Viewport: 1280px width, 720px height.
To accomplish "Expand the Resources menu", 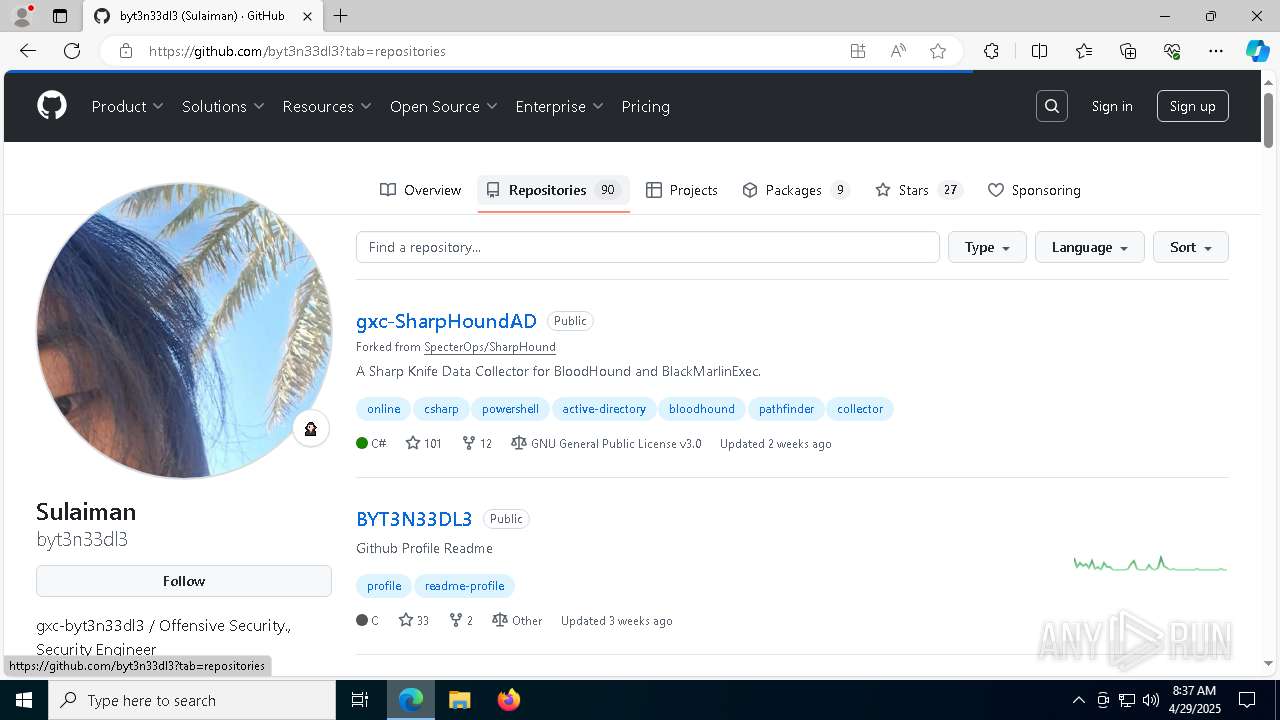I will tap(327, 106).
